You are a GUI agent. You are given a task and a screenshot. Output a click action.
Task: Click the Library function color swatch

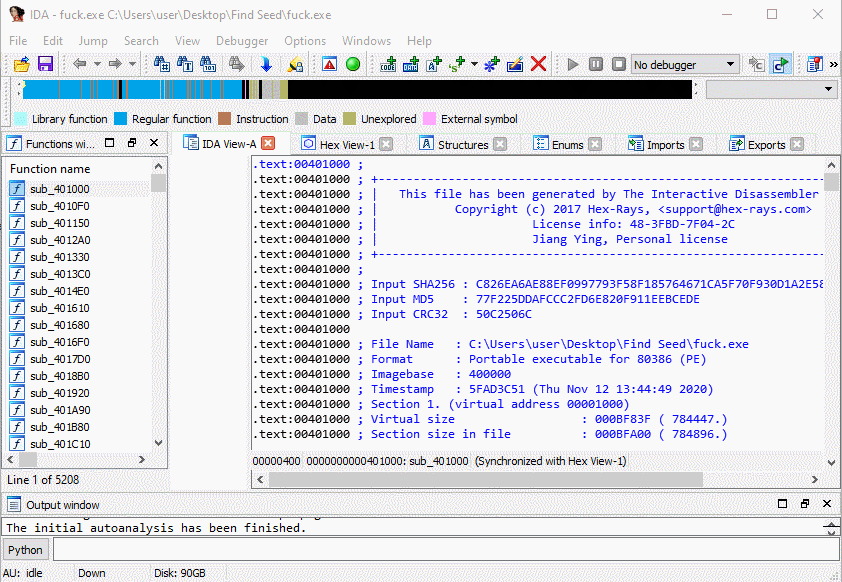coord(20,119)
